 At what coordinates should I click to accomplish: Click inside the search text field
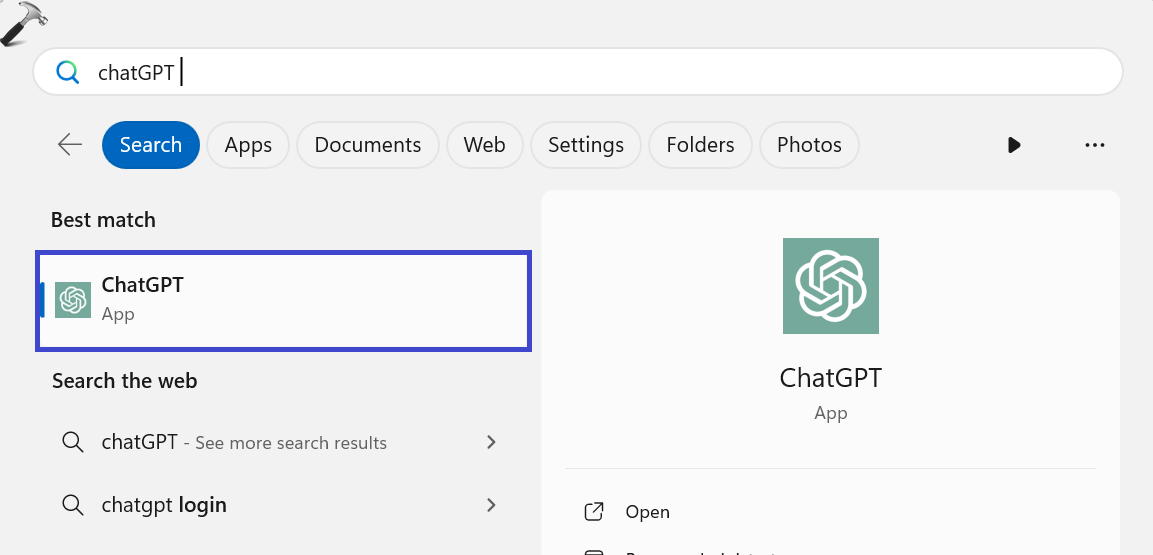(x=600, y=73)
